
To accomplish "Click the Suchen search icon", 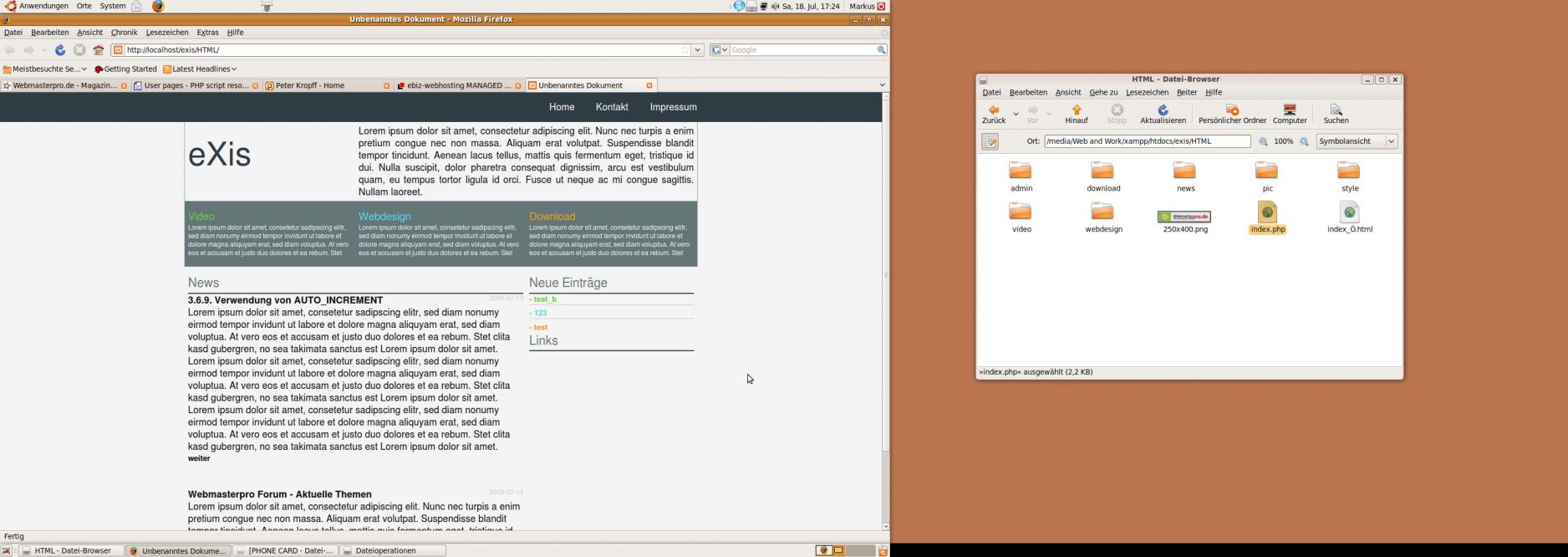I will pos(1336,110).
